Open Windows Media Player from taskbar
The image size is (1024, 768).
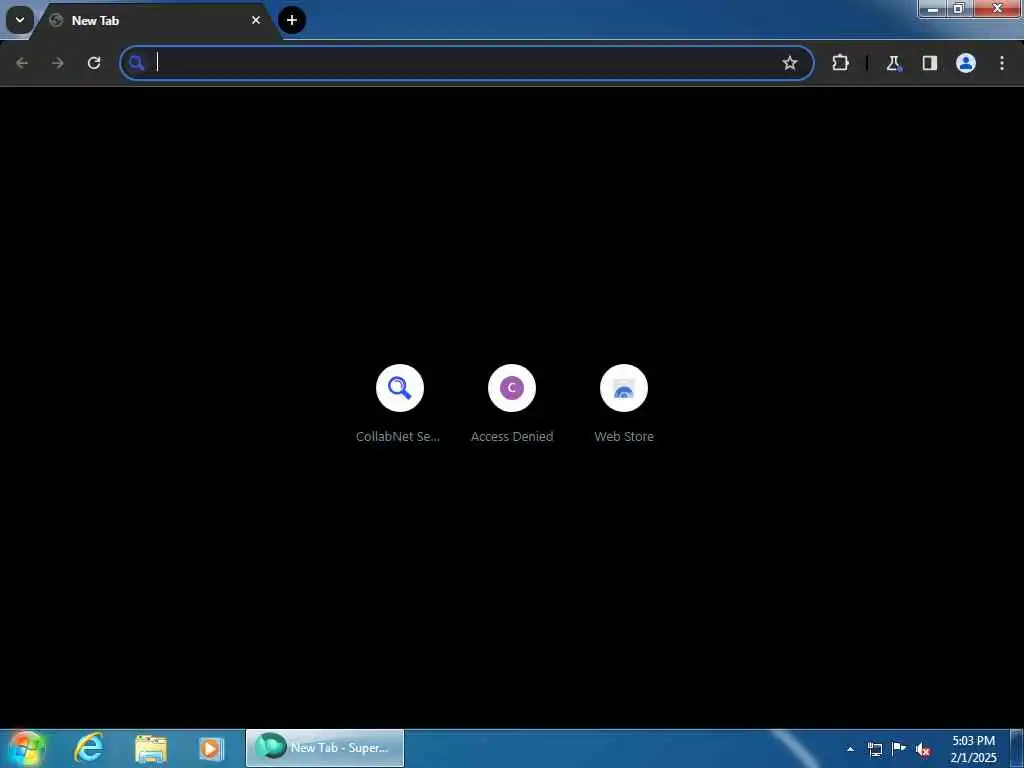click(211, 748)
